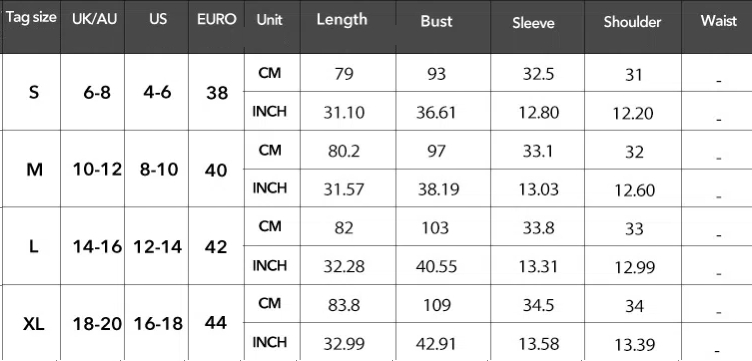Select the 80.2 length value
The height and width of the screenshot is (361, 752).
pyautogui.click(x=341, y=151)
